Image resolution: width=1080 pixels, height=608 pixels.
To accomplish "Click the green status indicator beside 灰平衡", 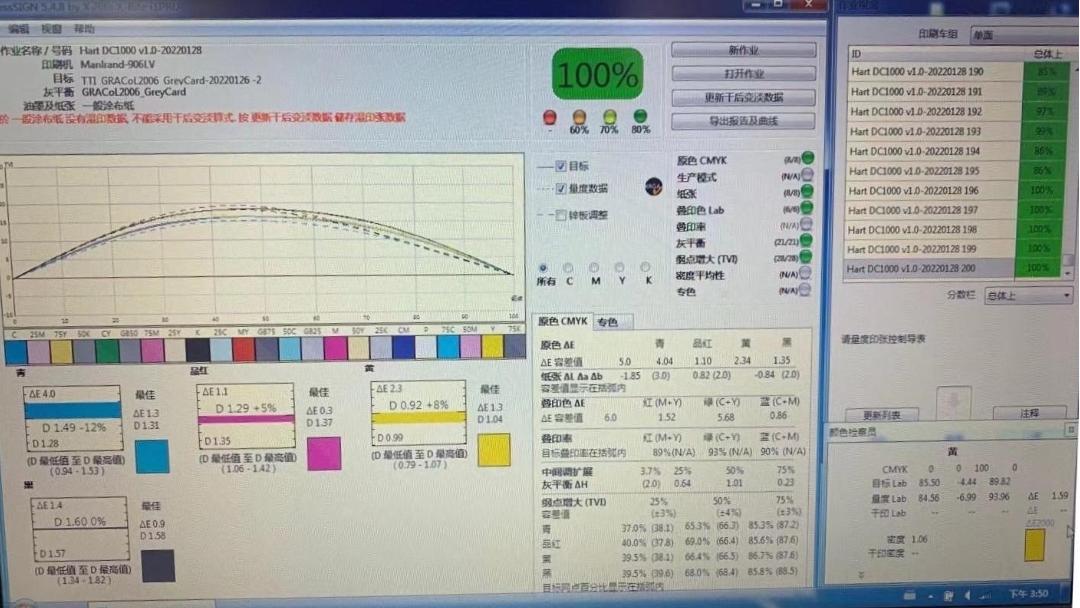I will 807,241.
